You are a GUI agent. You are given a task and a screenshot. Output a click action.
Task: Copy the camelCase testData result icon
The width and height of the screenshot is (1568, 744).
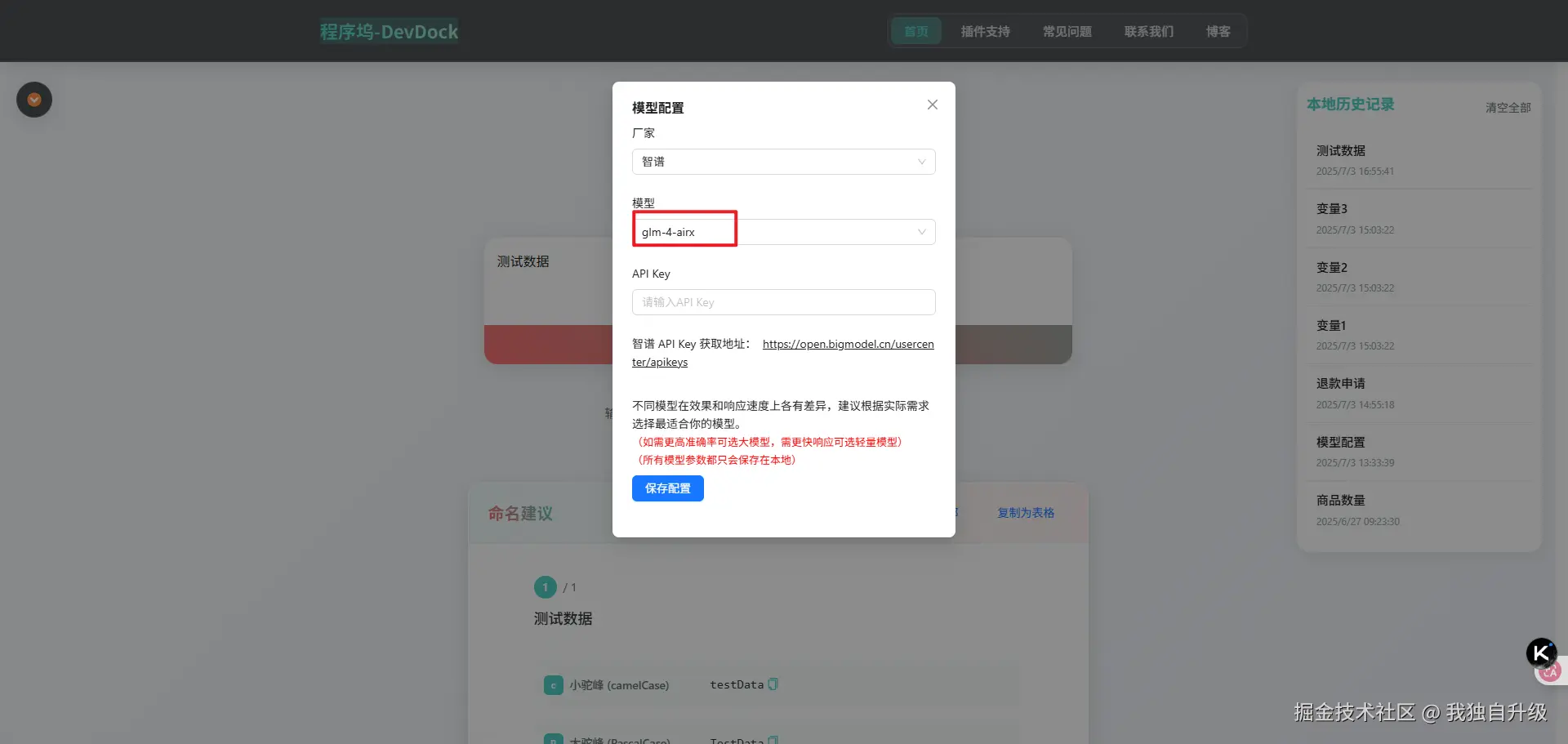773,684
